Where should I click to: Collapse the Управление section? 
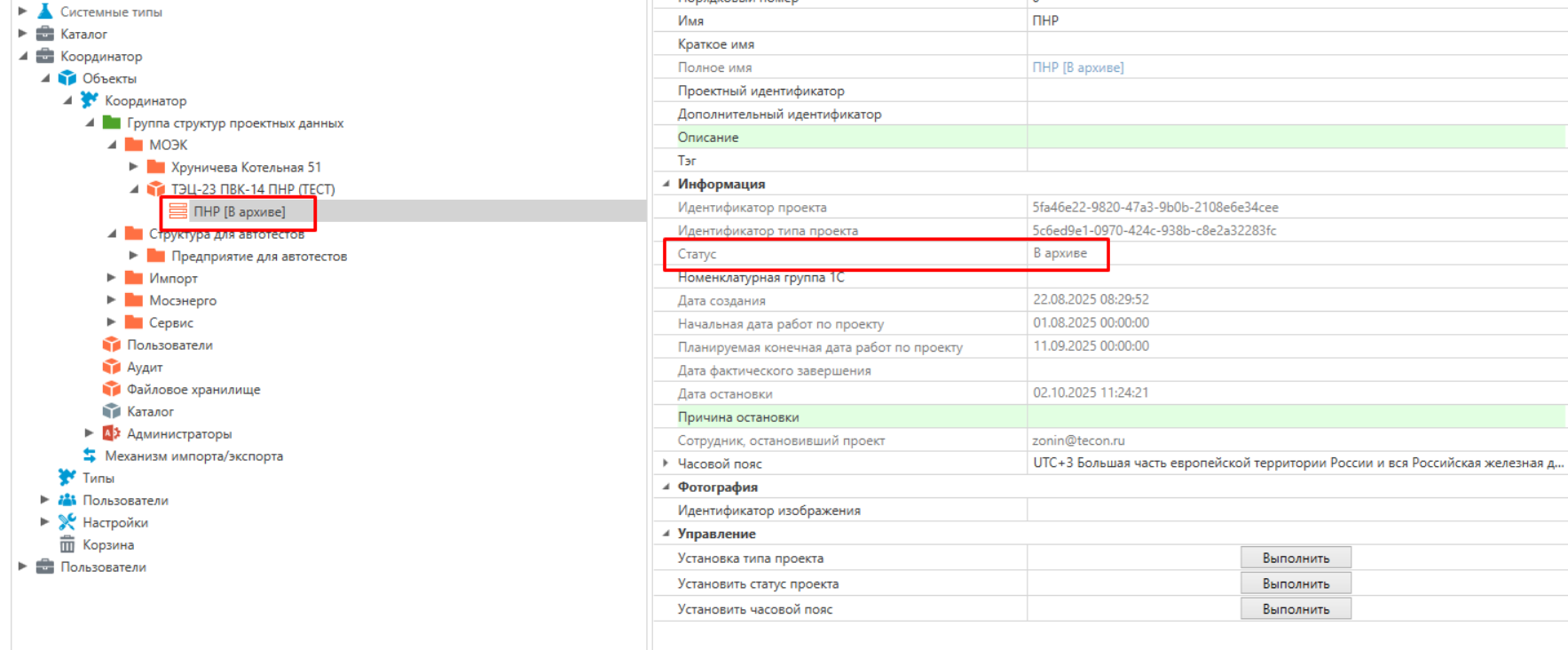(x=666, y=534)
